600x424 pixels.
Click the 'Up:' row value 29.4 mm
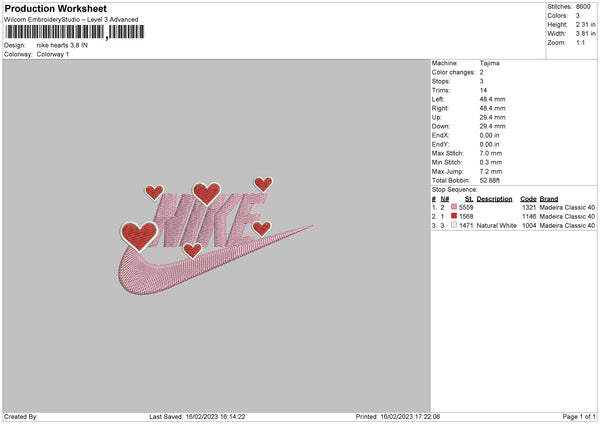point(492,117)
